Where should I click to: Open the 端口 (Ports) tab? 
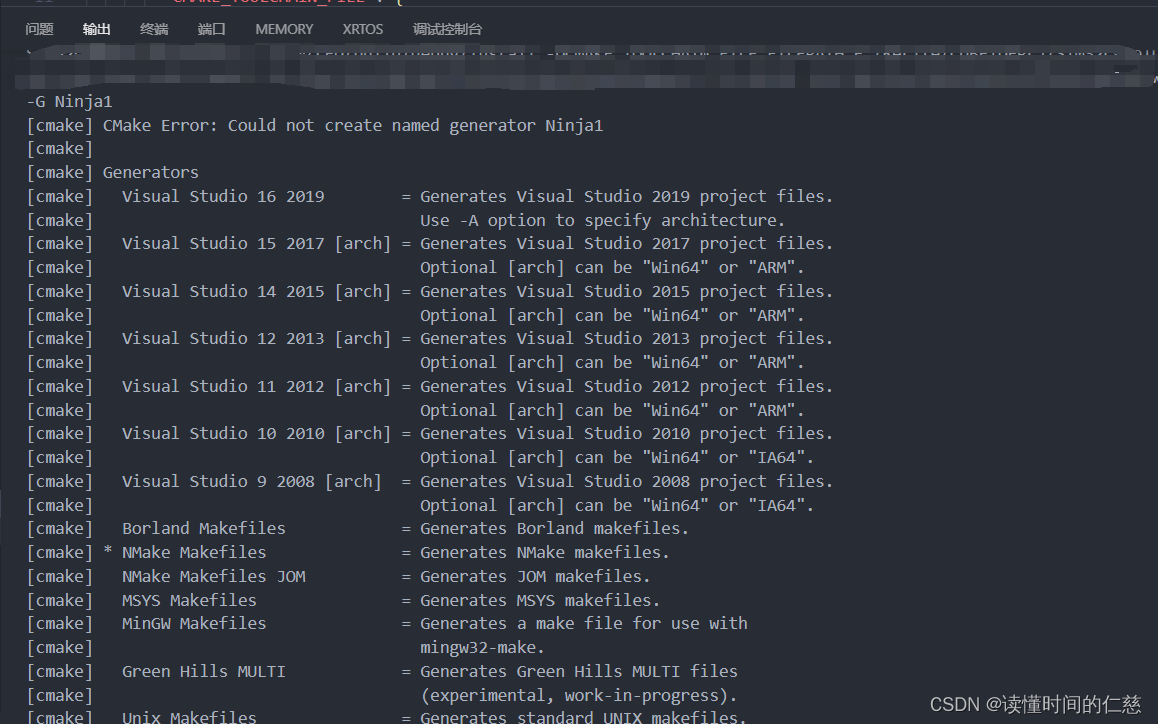tap(211, 29)
